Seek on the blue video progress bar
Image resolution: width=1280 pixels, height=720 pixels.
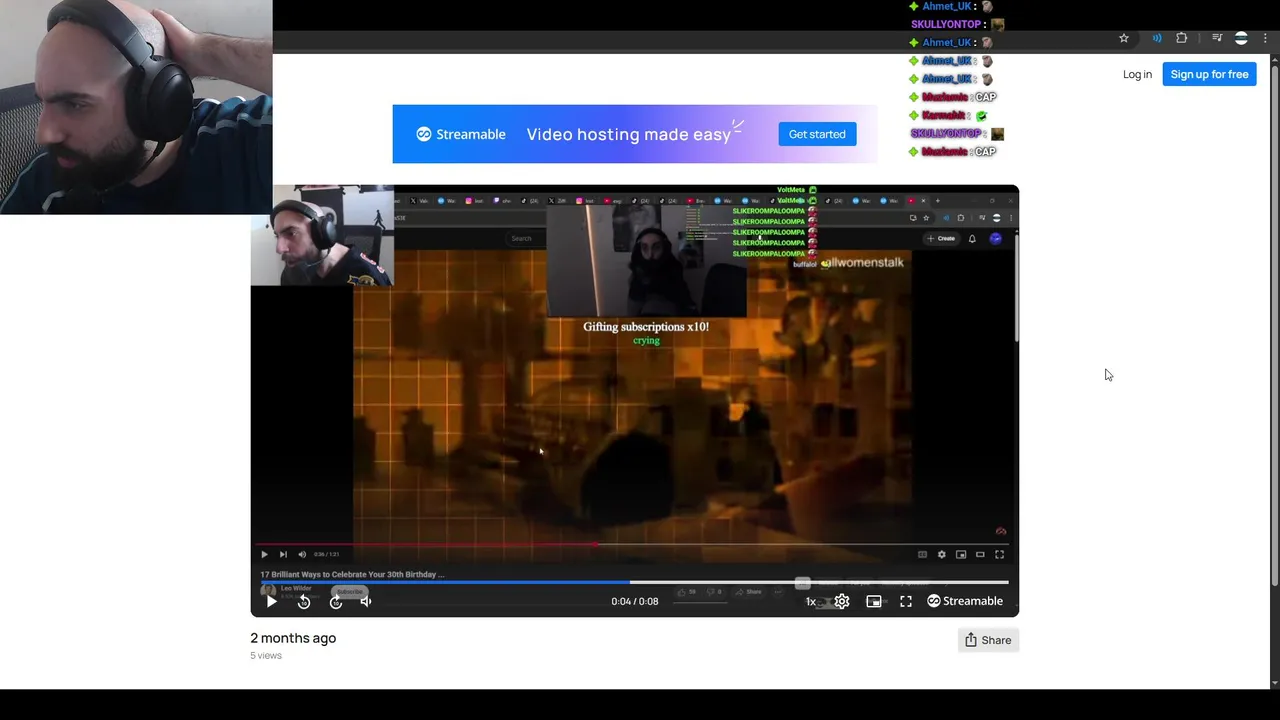634,582
